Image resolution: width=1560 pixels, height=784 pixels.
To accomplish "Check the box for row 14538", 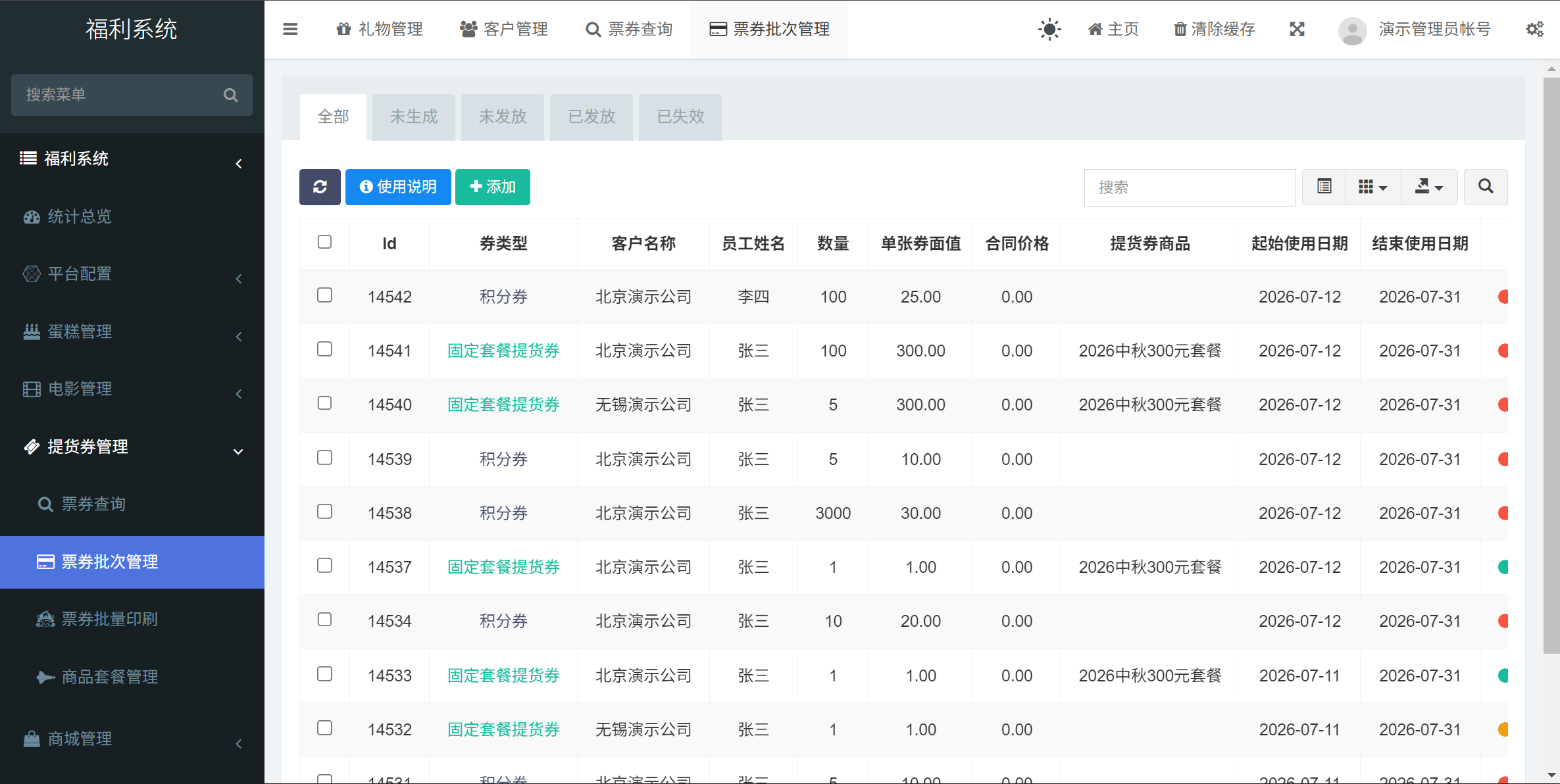I will click(x=324, y=512).
